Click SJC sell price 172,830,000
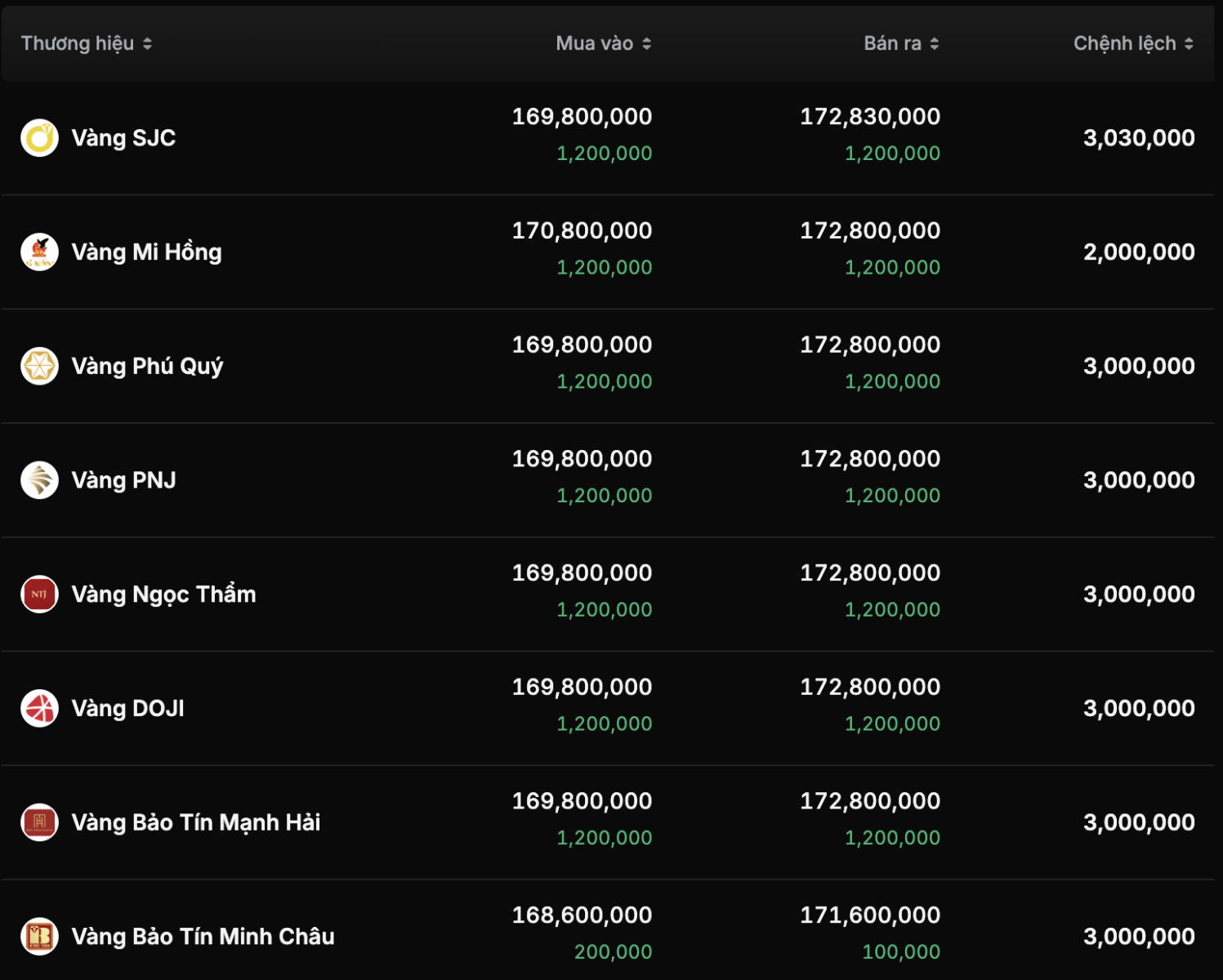Screen dimensions: 1223x980 tap(870, 117)
